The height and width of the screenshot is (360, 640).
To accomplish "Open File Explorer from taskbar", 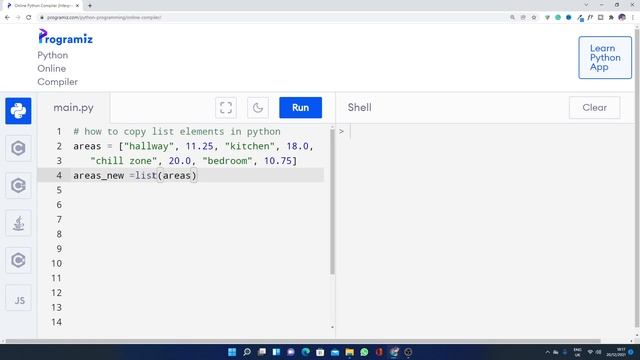I will 349,352.
